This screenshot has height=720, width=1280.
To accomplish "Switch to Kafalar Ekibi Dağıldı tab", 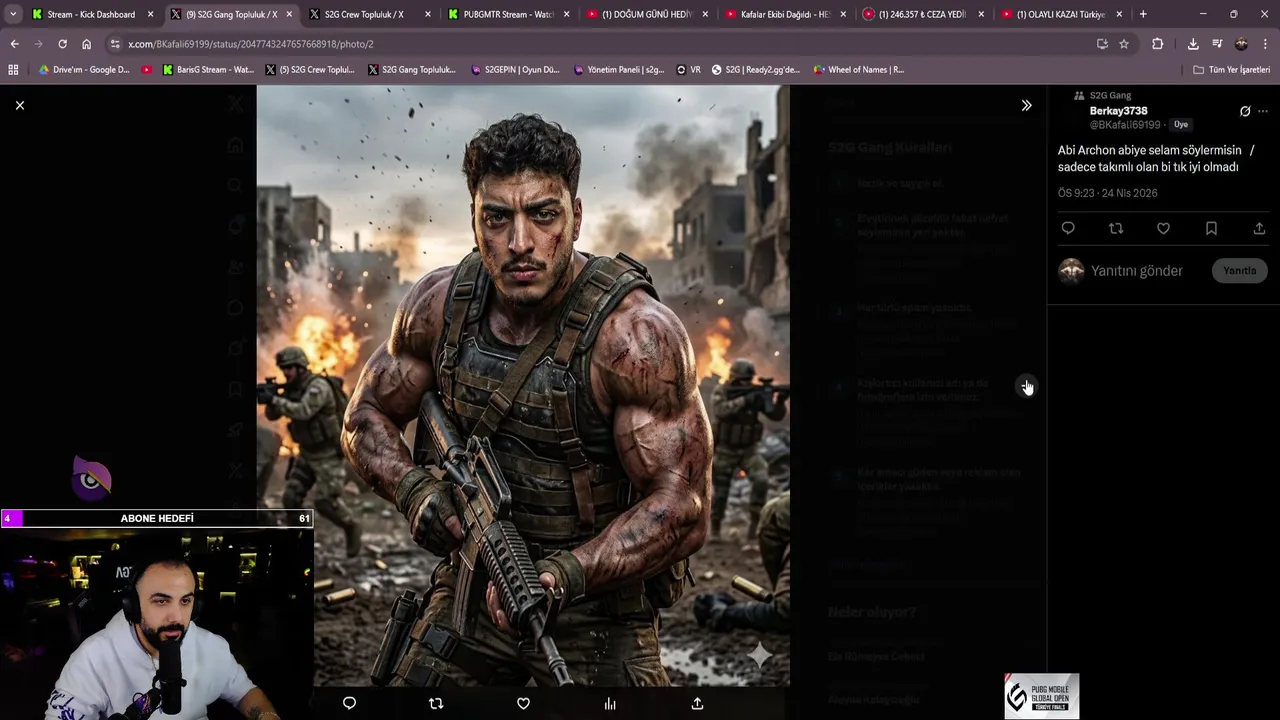I will pyautogui.click(x=785, y=14).
